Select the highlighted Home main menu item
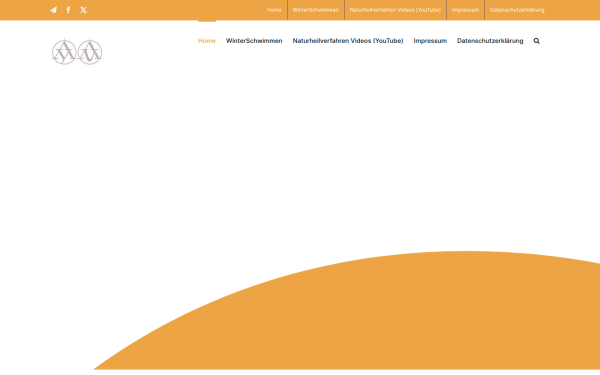 point(207,41)
